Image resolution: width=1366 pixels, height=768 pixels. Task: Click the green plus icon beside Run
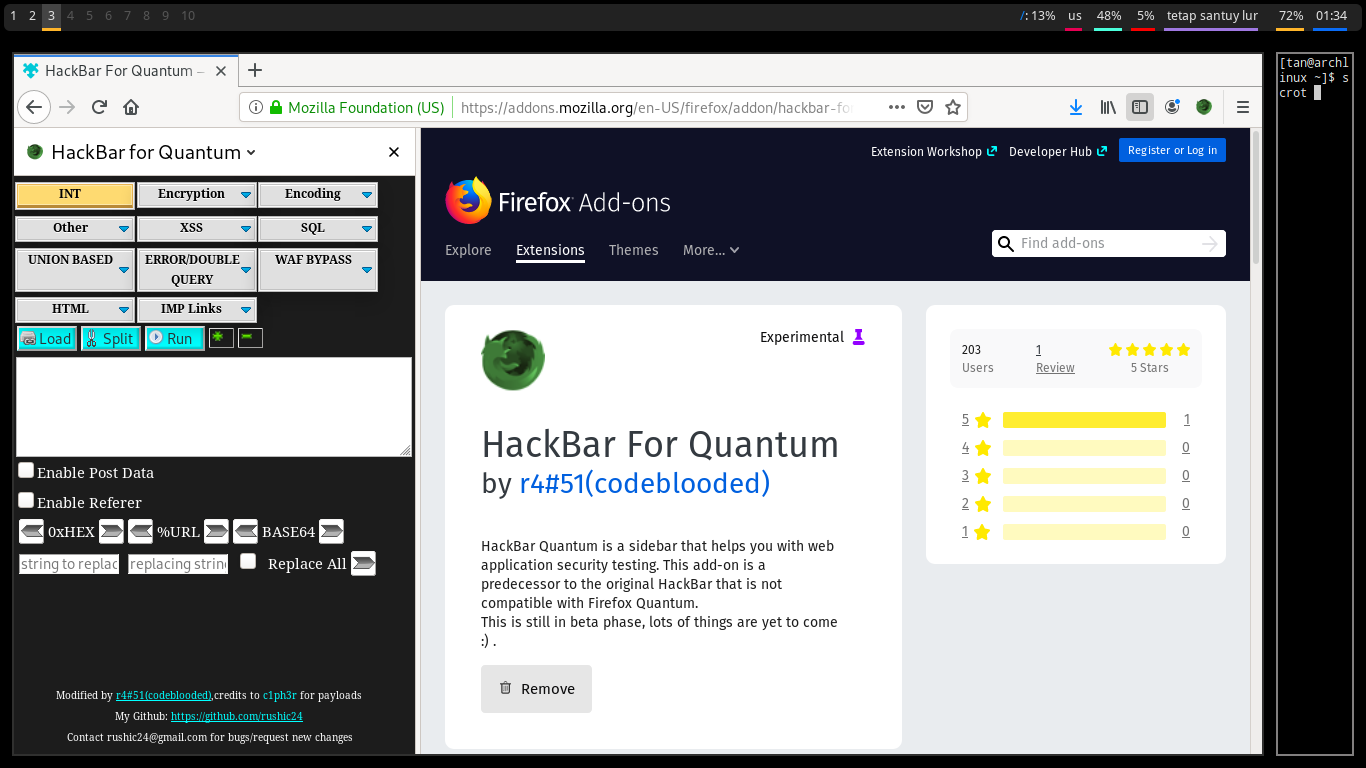221,338
